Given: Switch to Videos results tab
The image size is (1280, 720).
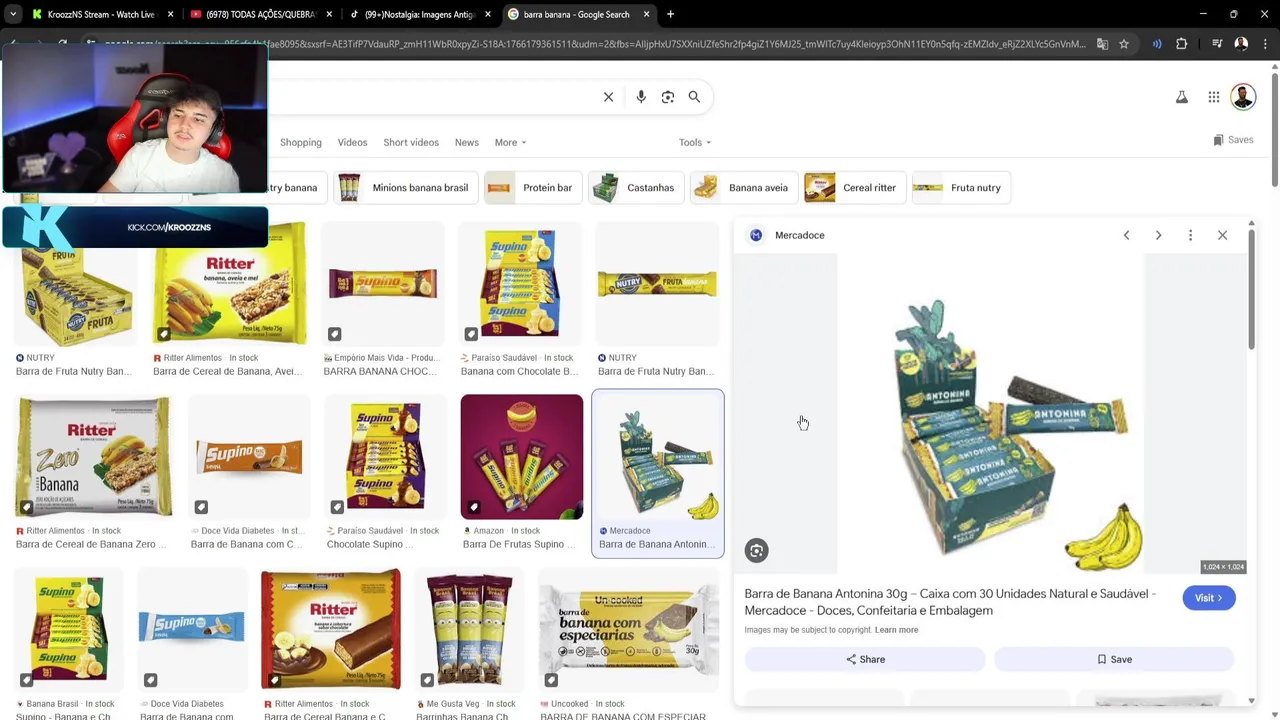Looking at the screenshot, I should coord(352,142).
